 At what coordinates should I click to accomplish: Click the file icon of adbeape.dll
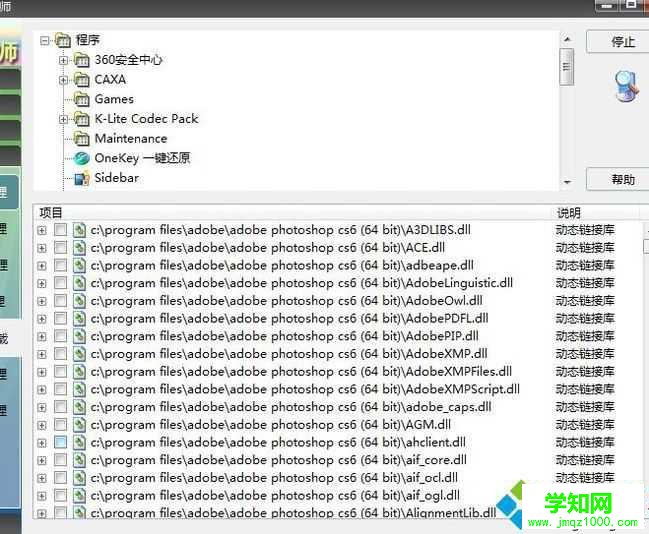pyautogui.click(x=79, y=266)
